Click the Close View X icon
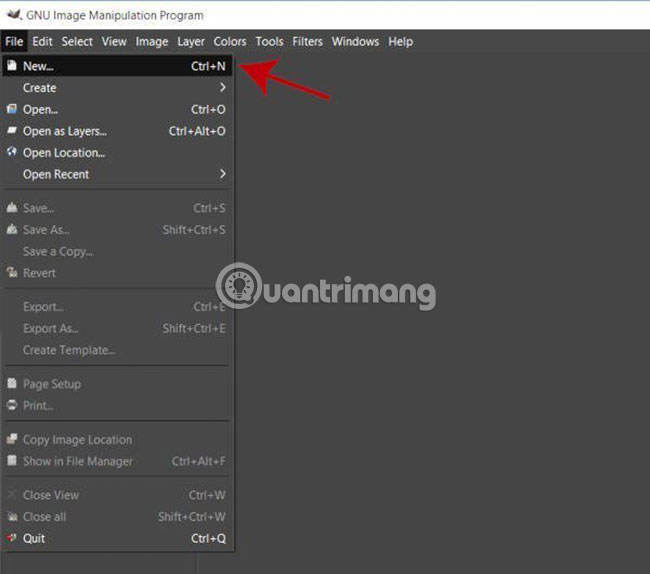This screenshot has width=650, height=574. 12,494
